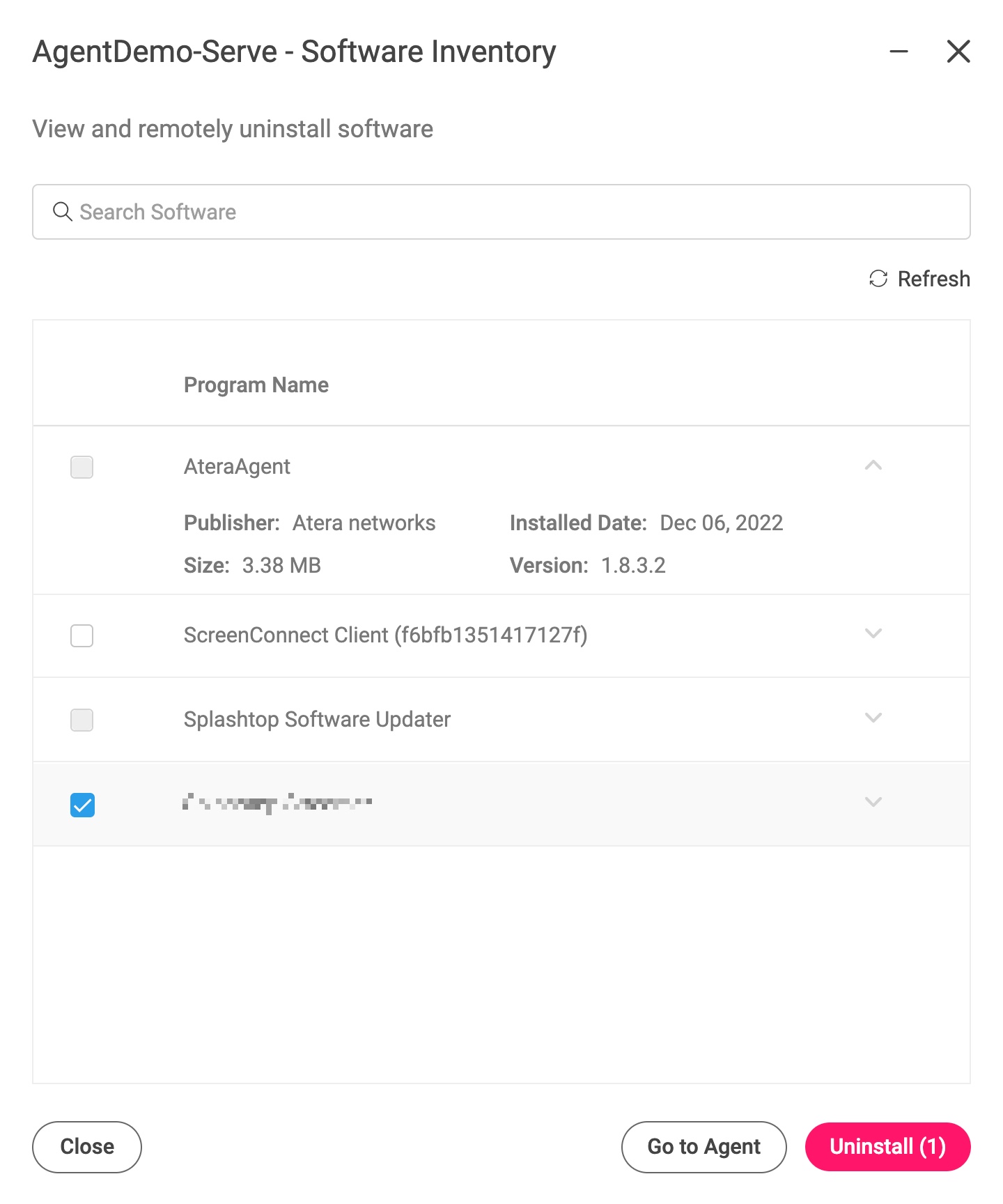Click ScreenConnect Client (f6bfb1351417127f) name
The image size is (1003, 1204).
coord(386,635)
